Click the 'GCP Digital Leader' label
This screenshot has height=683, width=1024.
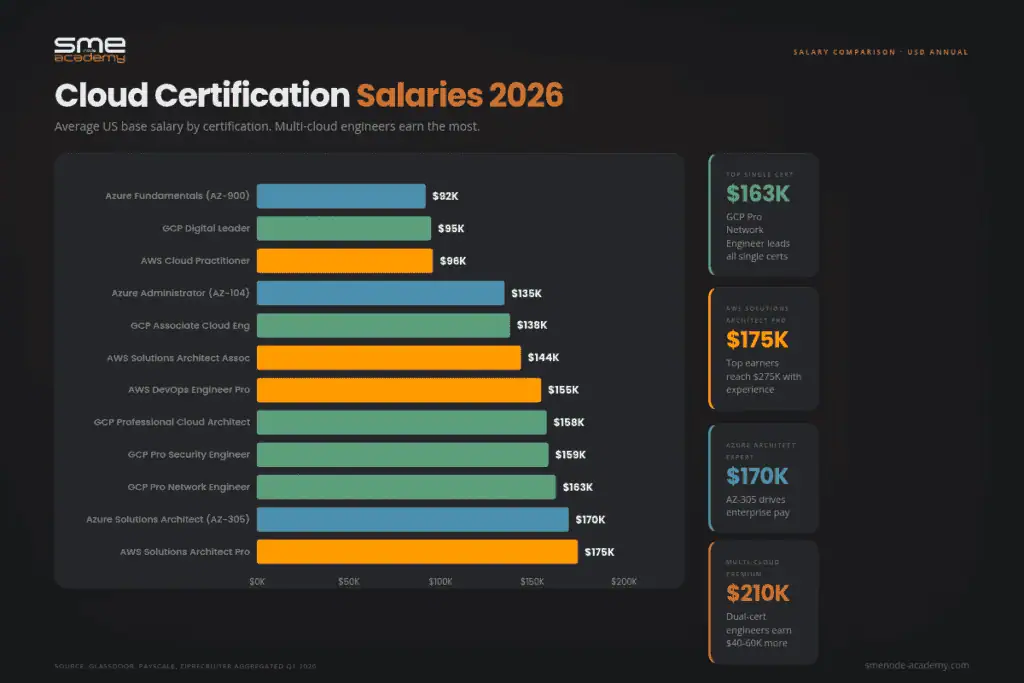pyautogui.click(x=206, y=229)
